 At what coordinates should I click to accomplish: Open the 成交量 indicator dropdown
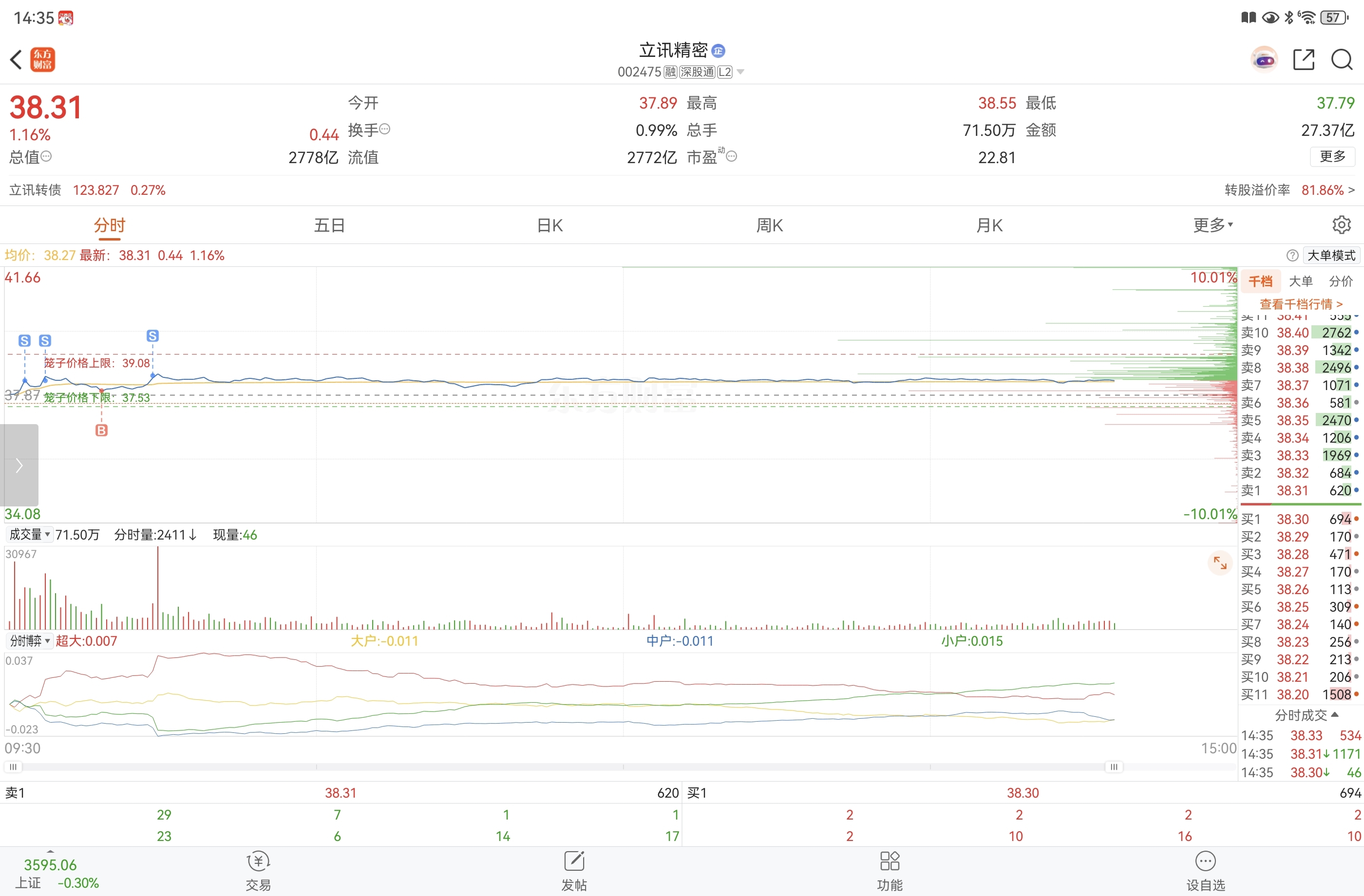[30, 535]
